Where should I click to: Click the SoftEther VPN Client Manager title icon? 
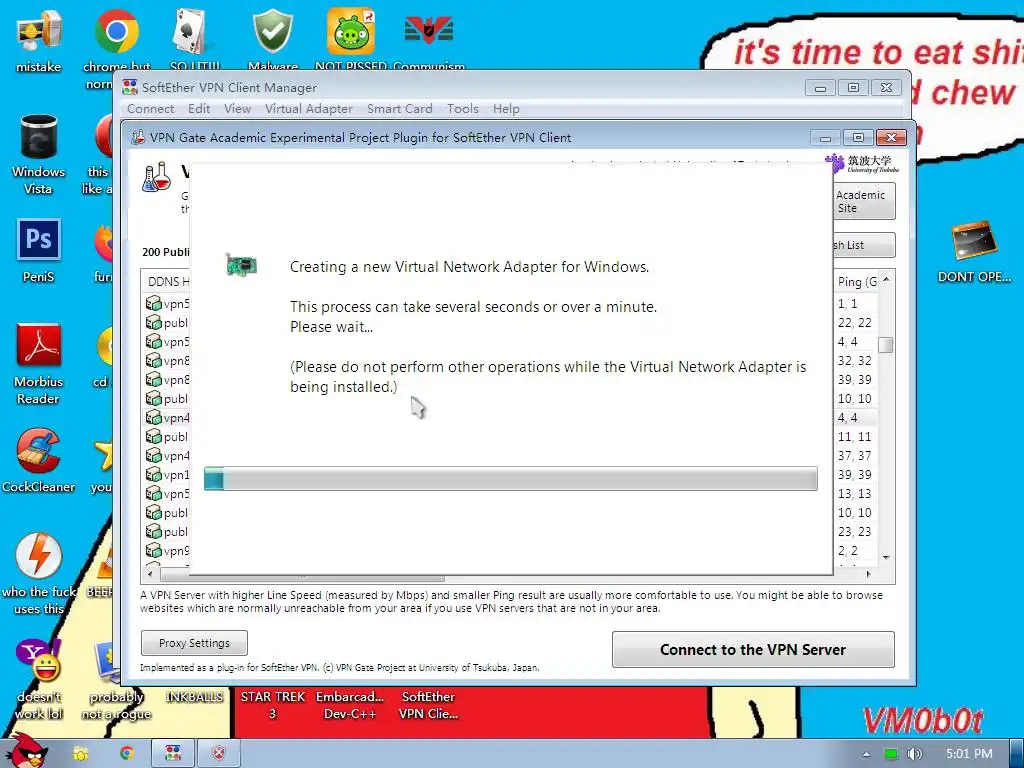(130, 87)
